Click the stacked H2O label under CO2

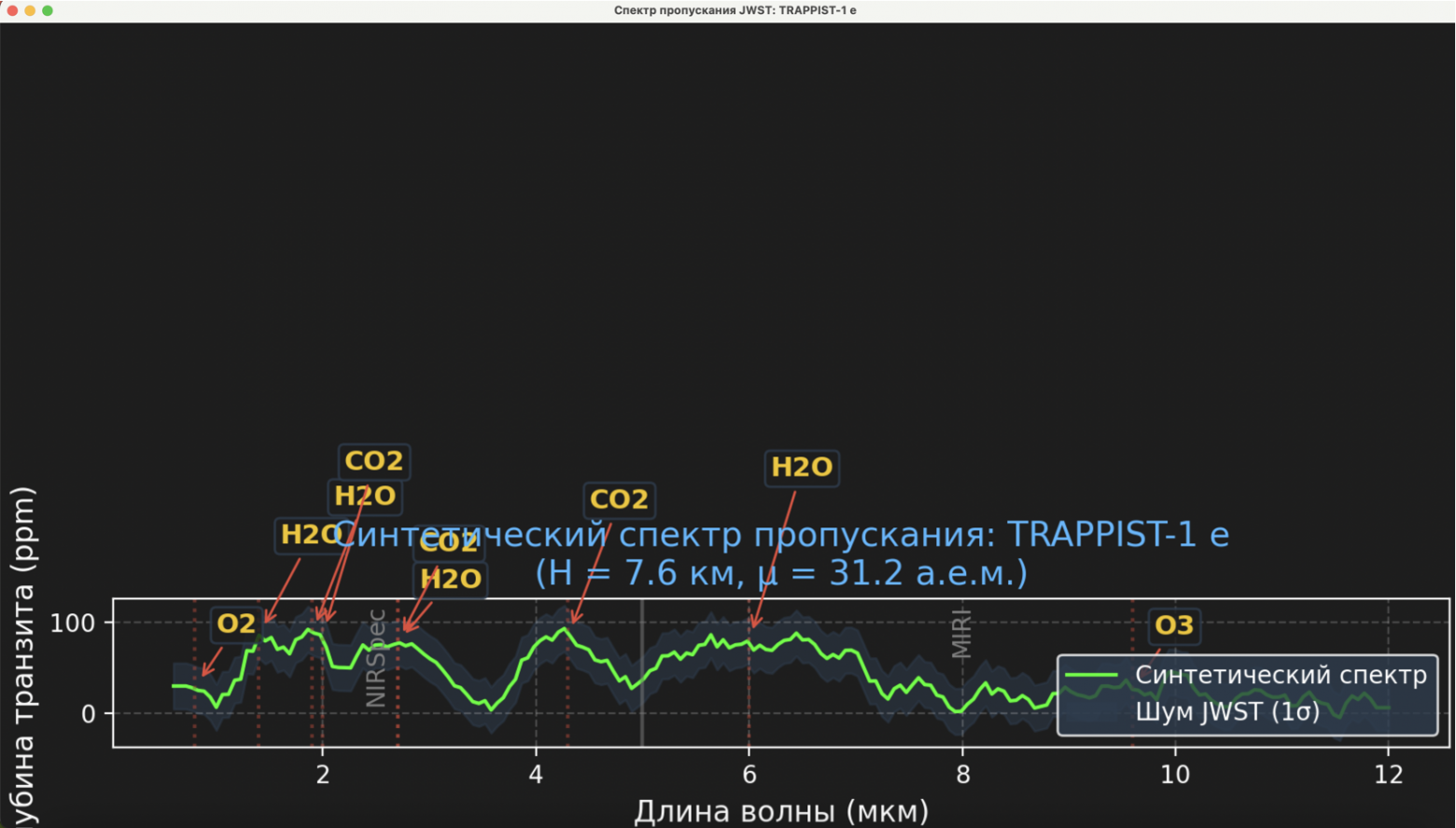366,496
